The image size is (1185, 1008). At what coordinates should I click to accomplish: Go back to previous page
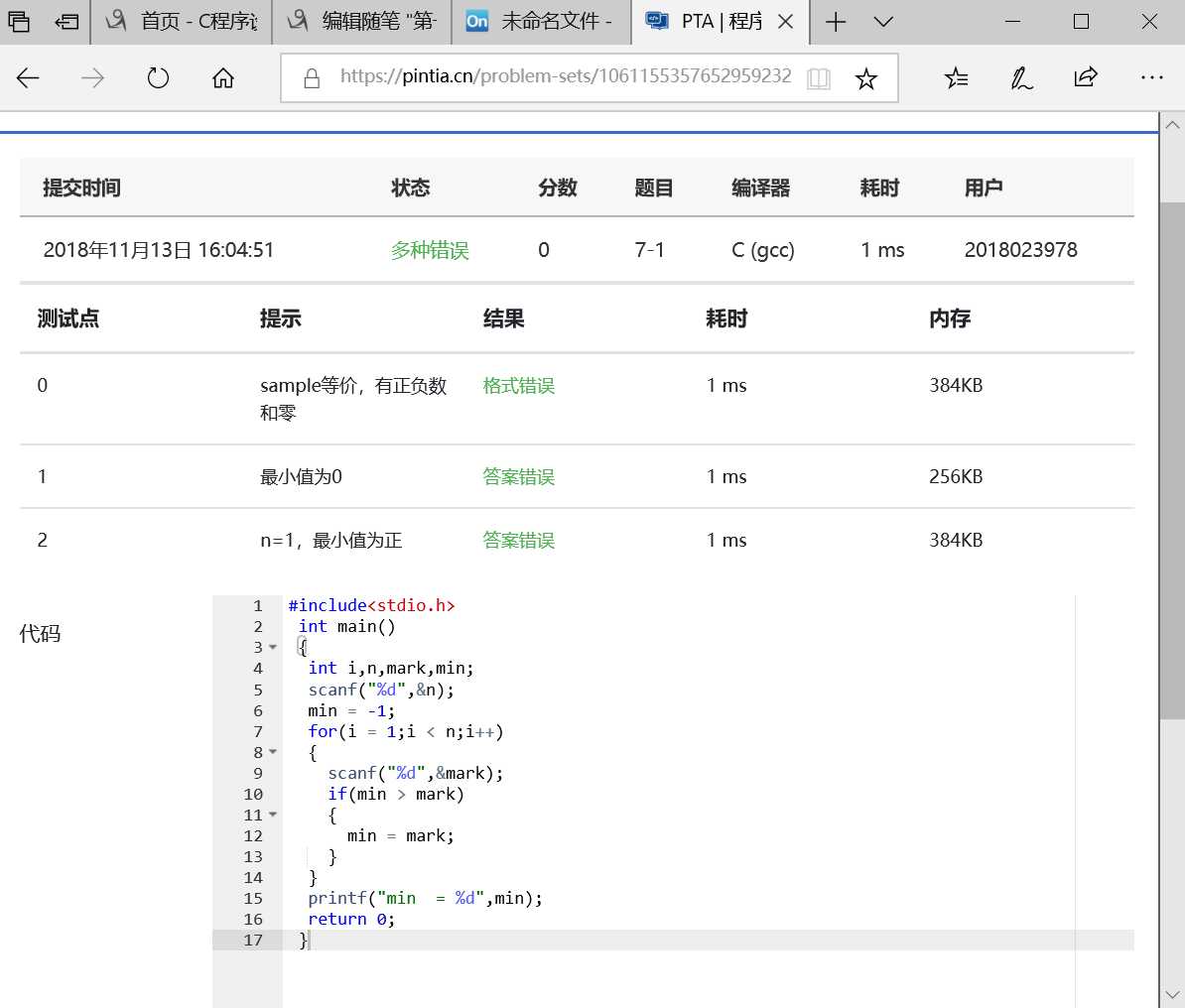click(x=28, y=77)
